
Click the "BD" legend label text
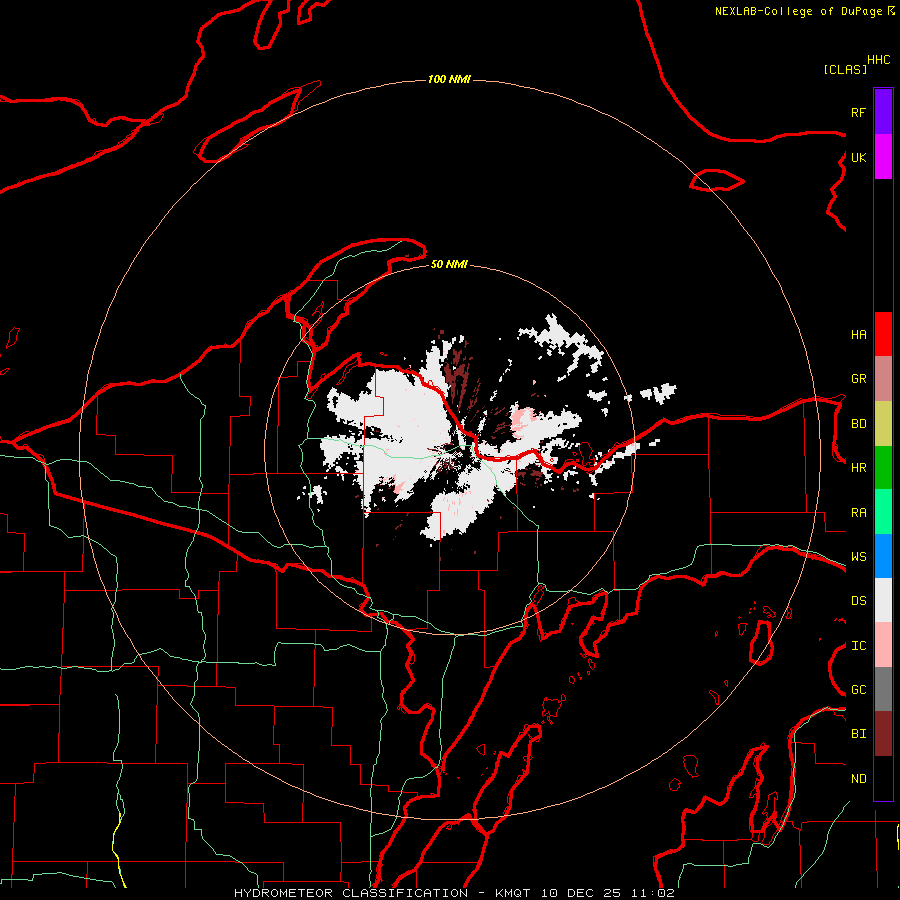(858, 424)
